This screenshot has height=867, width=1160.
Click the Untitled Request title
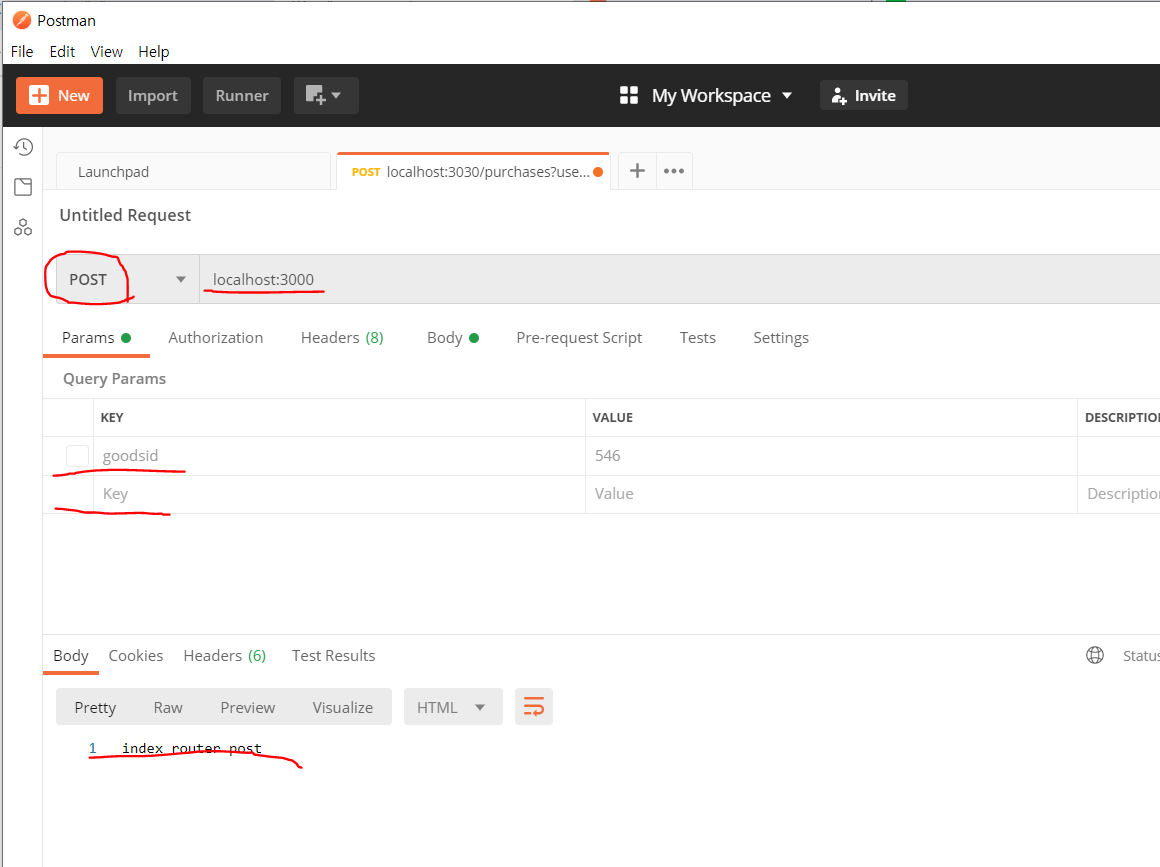pos(125,215)
